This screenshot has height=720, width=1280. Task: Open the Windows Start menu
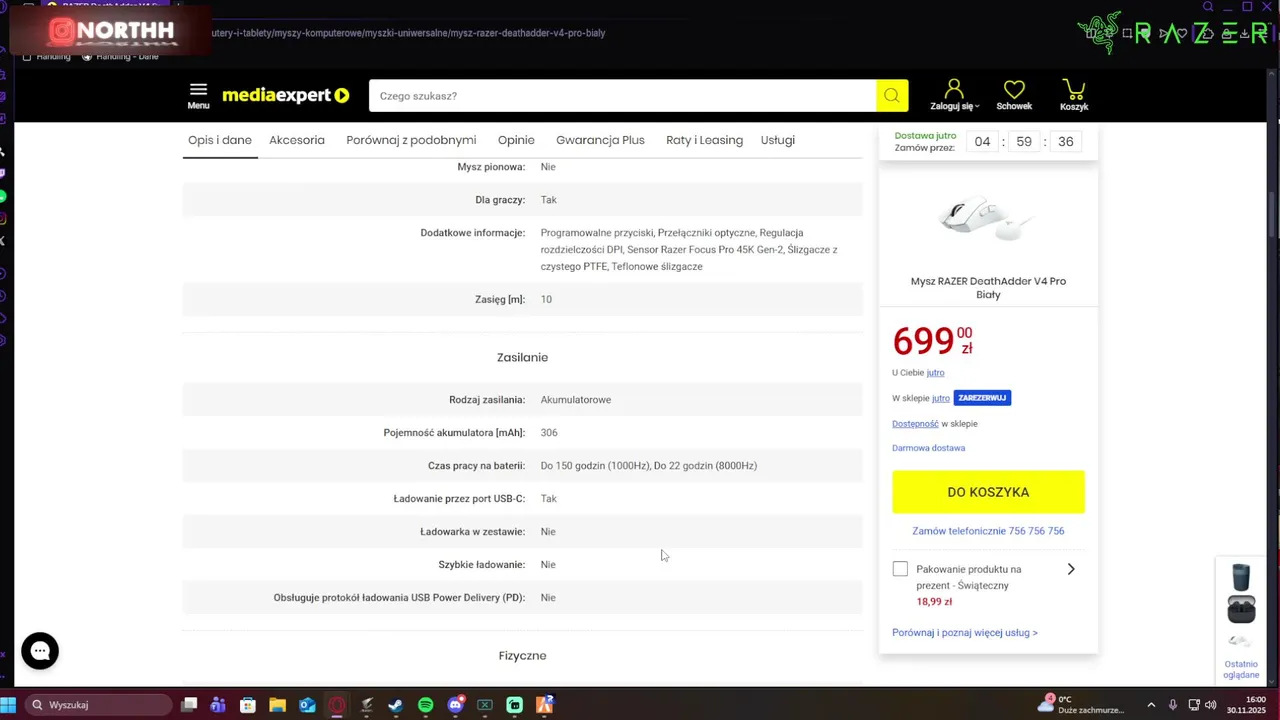click(9, 705)
